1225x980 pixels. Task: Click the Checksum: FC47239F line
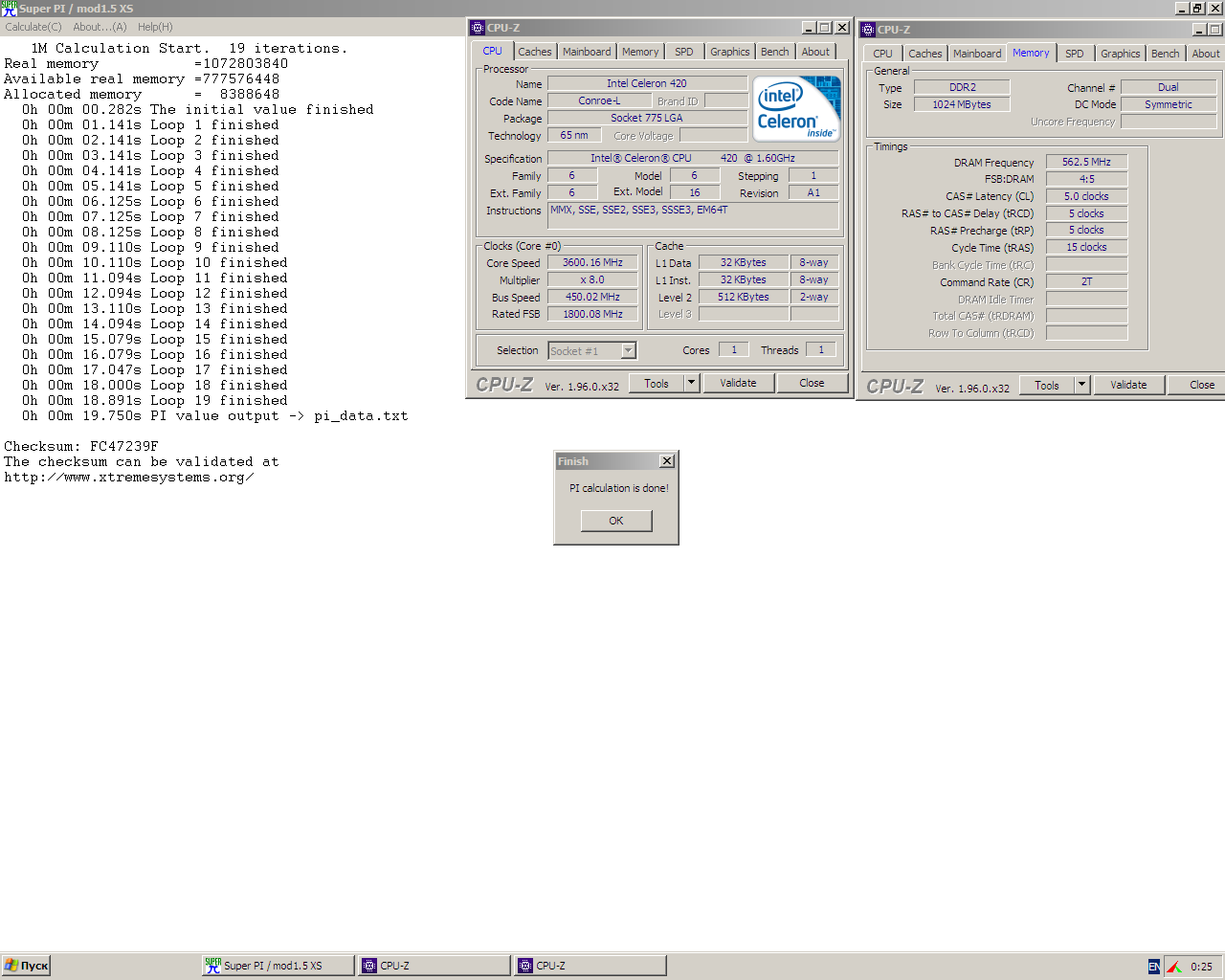click(81, 447)
